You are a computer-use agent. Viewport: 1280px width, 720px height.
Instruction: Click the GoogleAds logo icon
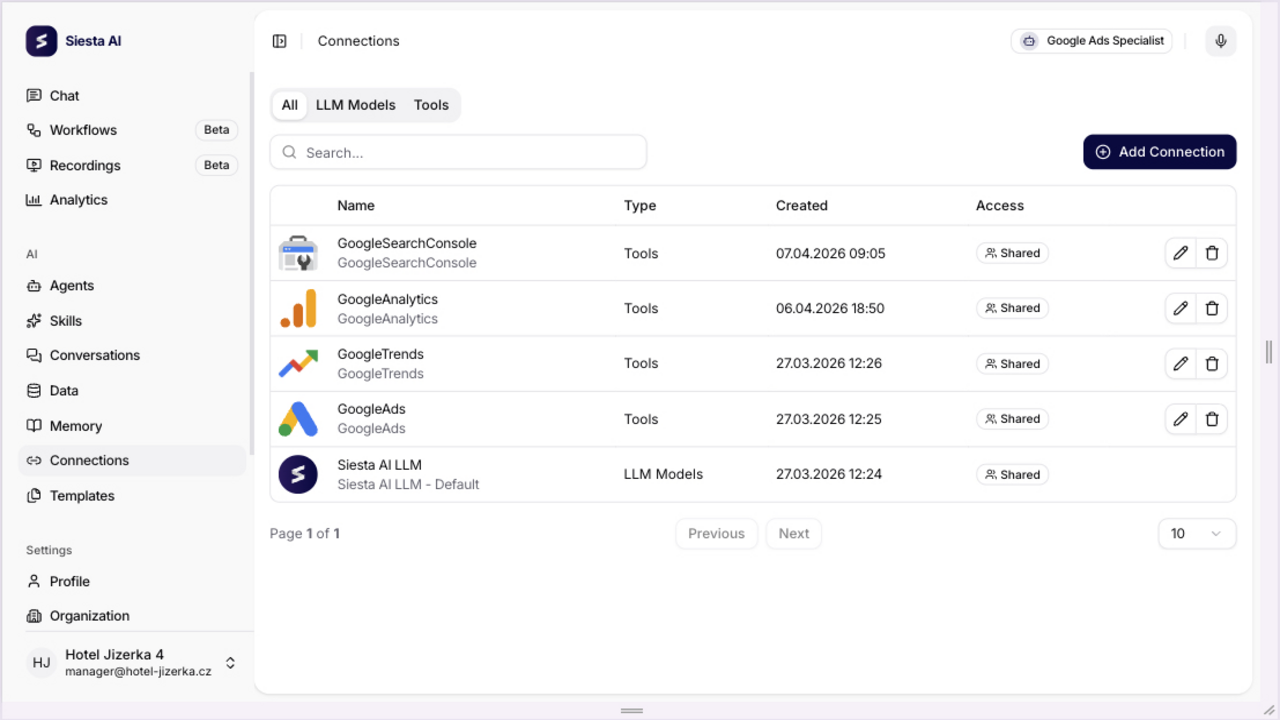[298, 419]
